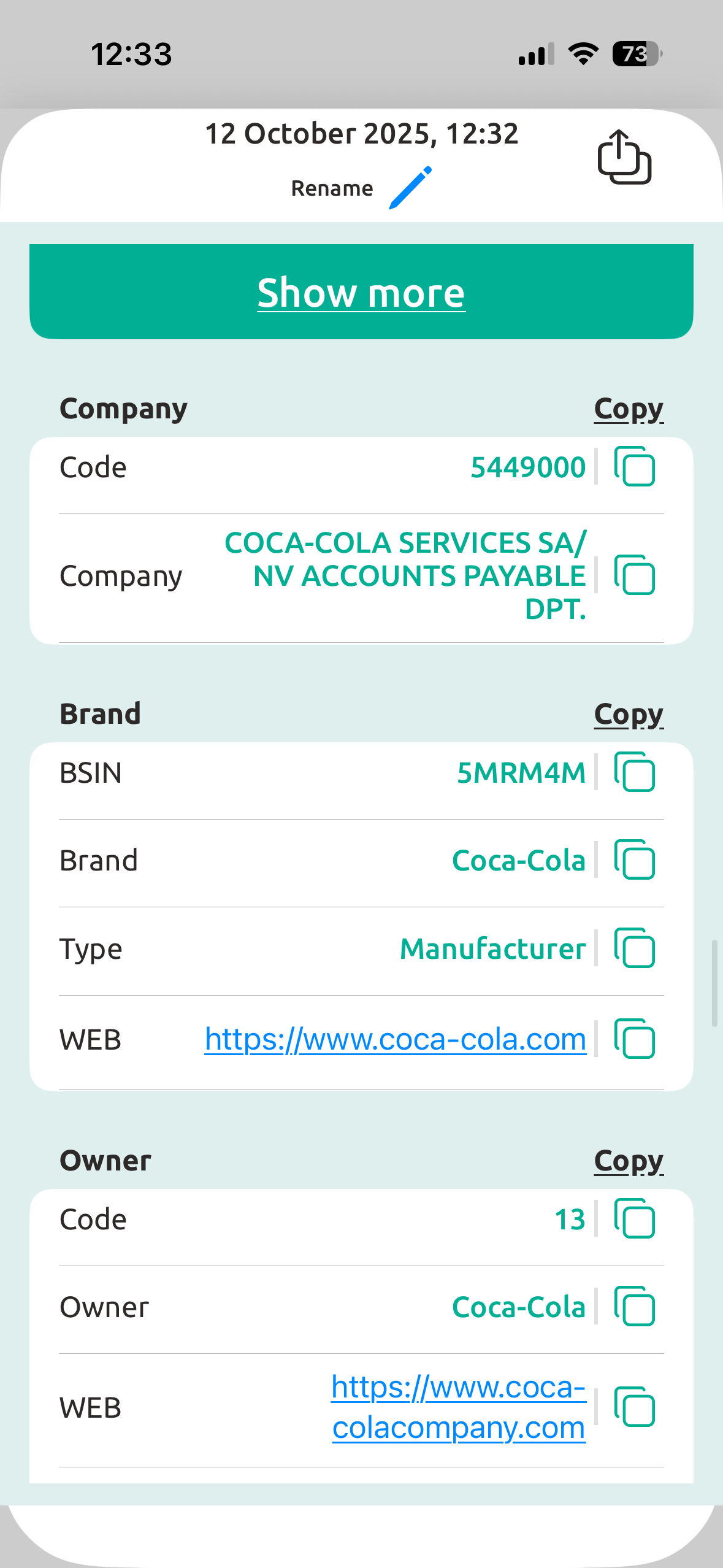The image size is (723, 1568).
Task: Copy the brand WEB address
Action: tap(635, 1039)
